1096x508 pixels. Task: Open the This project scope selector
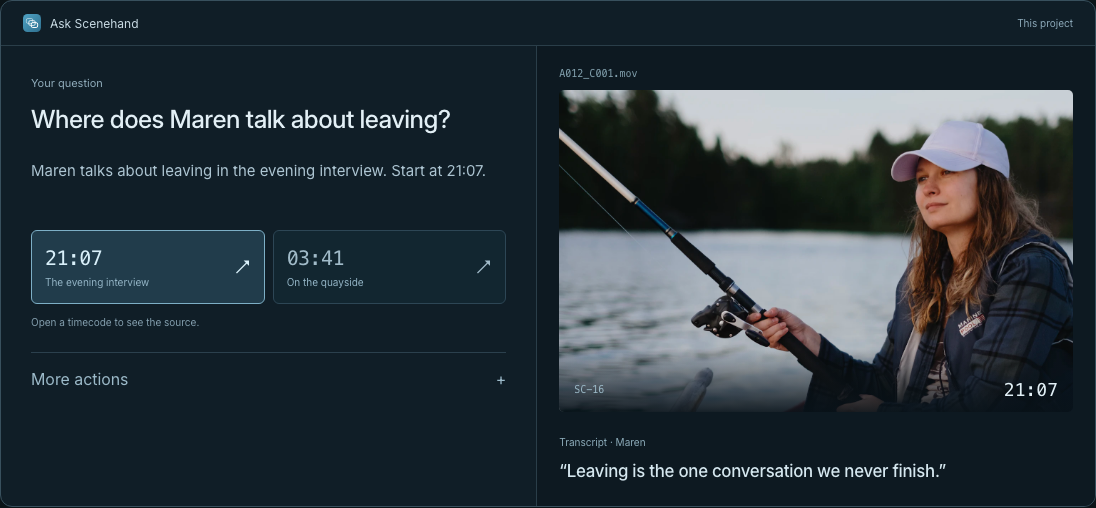1045,23
